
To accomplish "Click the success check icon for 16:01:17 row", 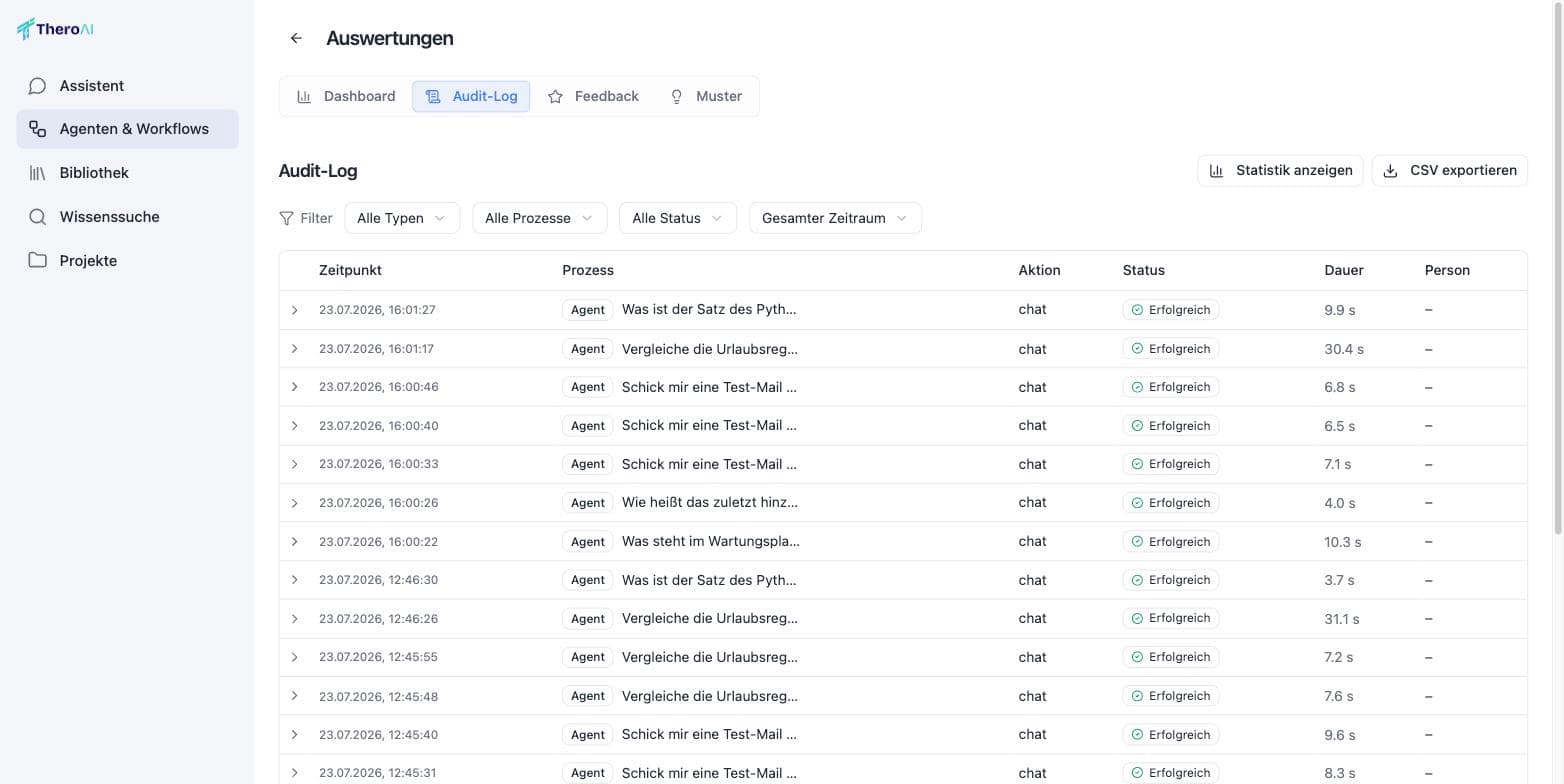I will click(x=1137, y=349).
